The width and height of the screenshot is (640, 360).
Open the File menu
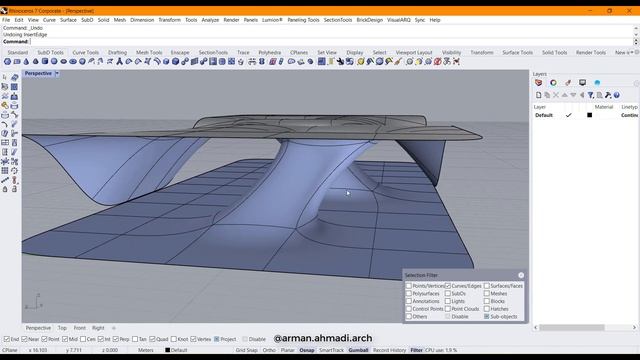click(6, 20)
